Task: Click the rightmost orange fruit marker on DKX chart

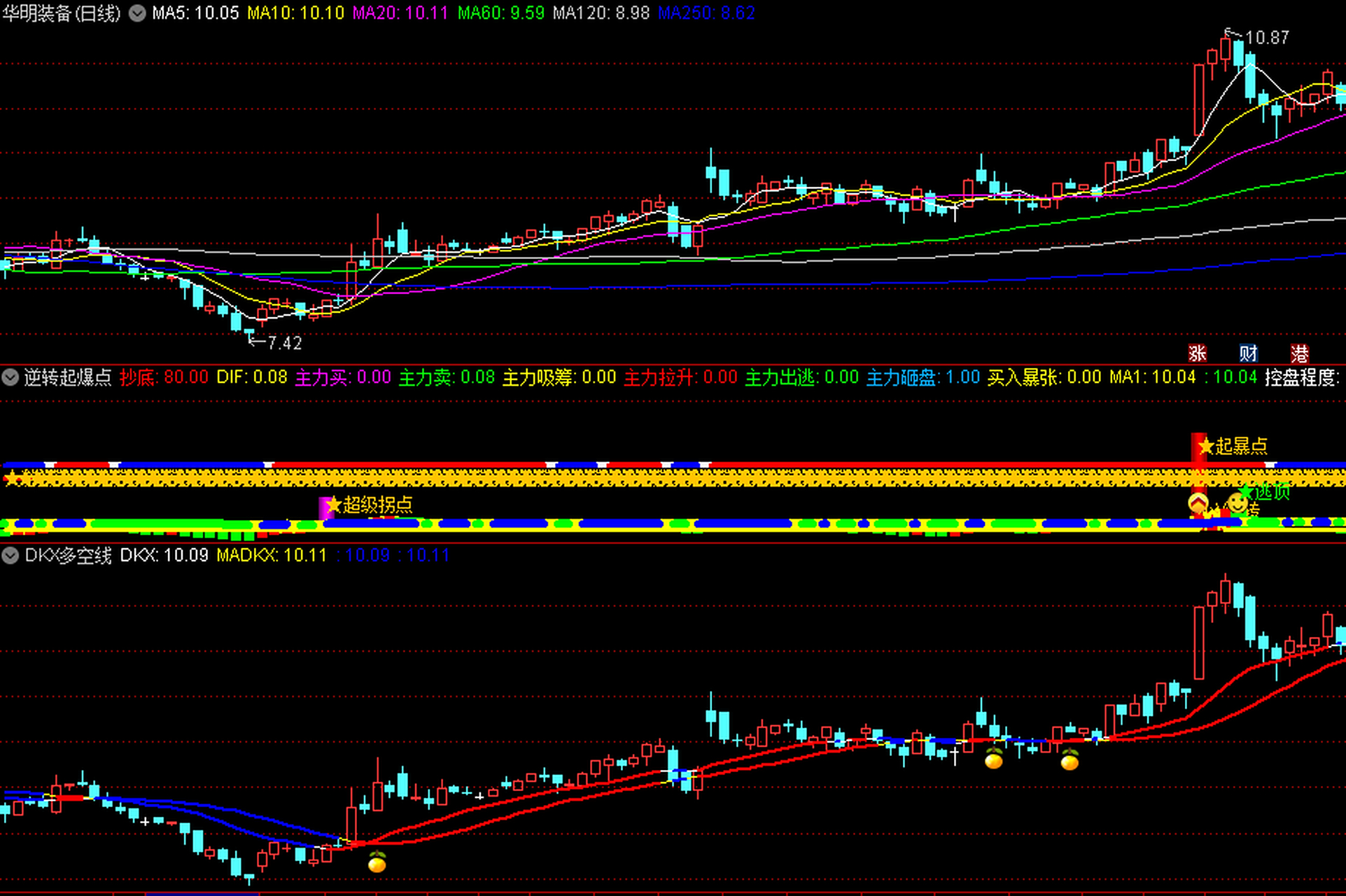Action: (x=1070, y=759)
